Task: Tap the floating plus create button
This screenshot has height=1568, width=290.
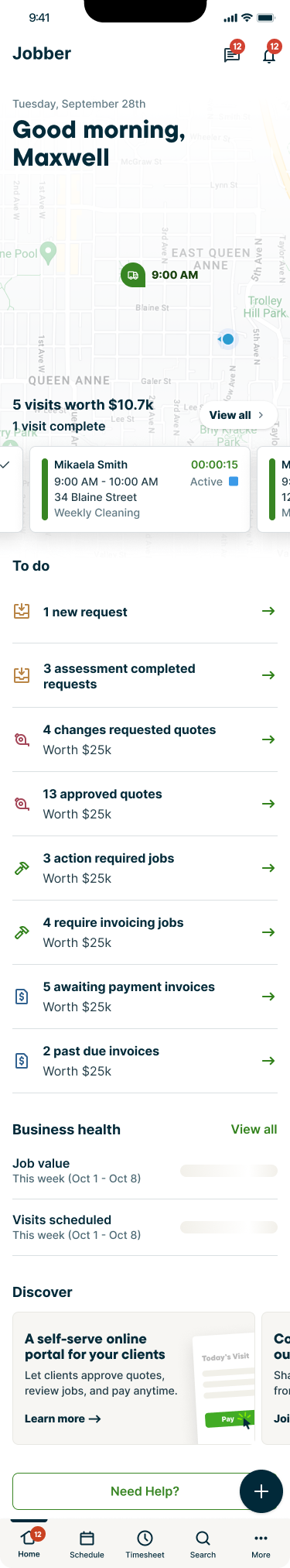Action: 261,1491
